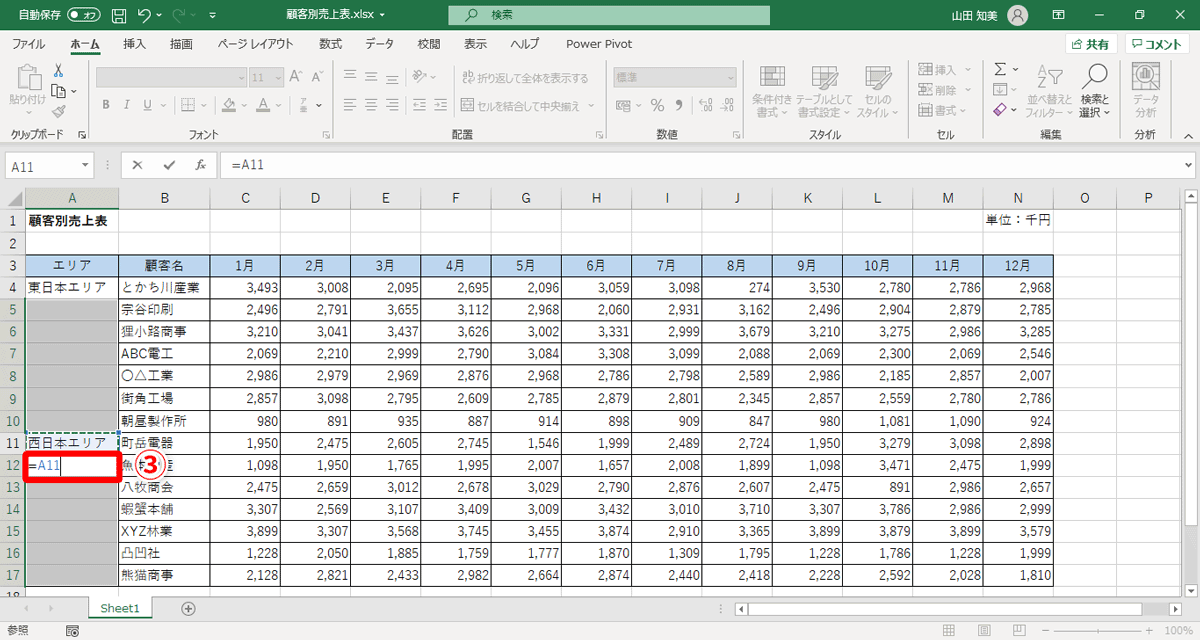Switch to the Power Pivot tab
This screenshot has width=1200, height=640.
coord(599,44)
